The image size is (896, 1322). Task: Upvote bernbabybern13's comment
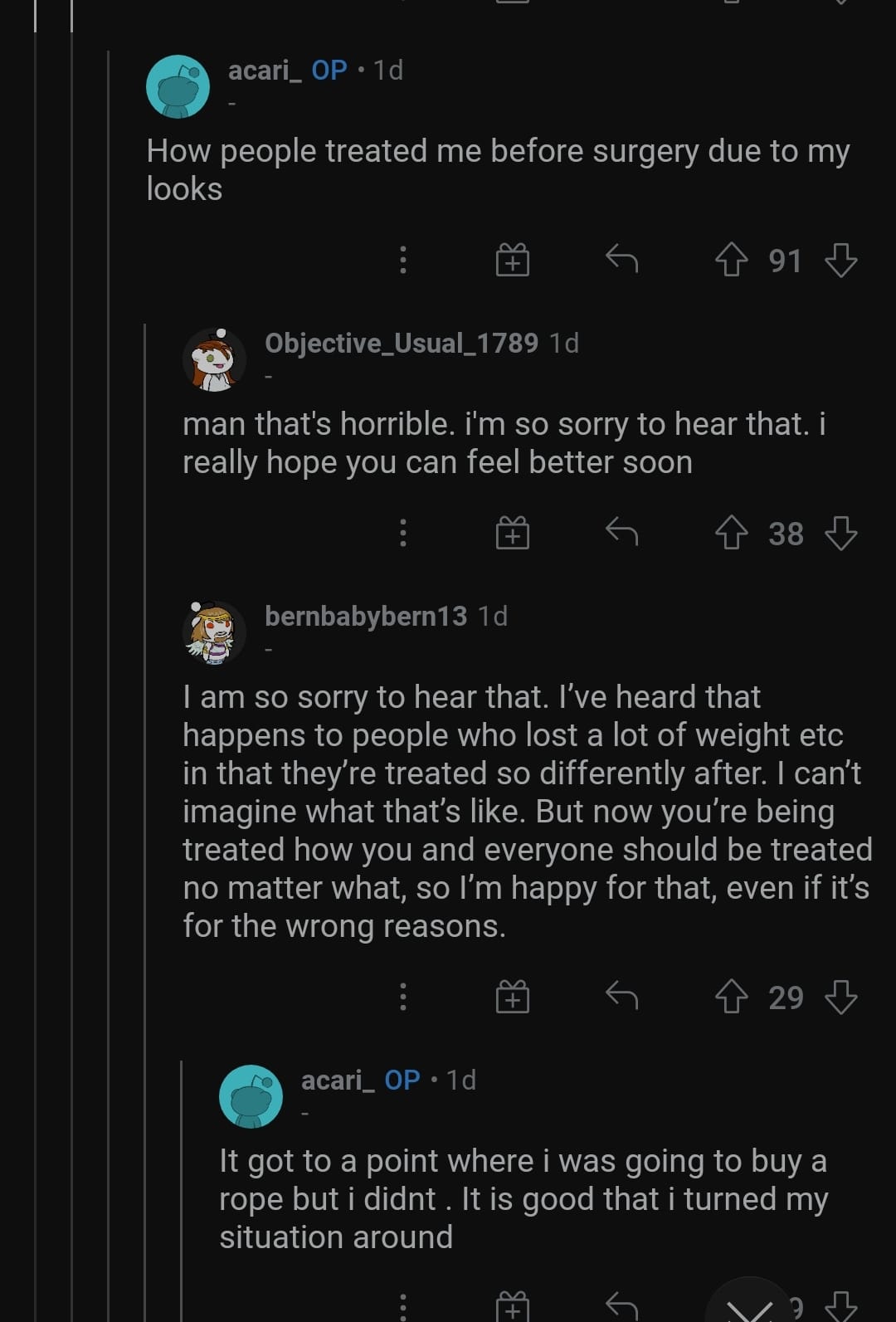[x=731, y=997]
